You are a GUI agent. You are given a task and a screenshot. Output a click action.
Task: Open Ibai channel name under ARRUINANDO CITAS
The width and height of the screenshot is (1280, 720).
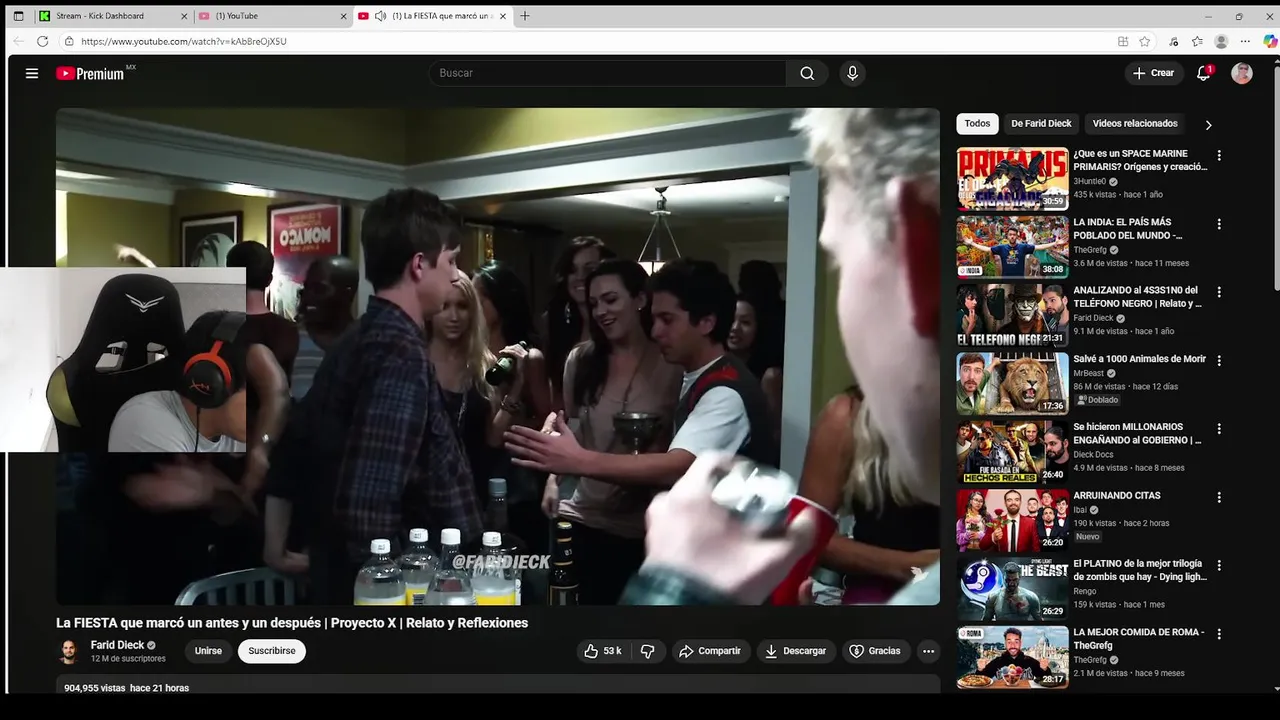pyautogui.click(x=1081, y=509)
